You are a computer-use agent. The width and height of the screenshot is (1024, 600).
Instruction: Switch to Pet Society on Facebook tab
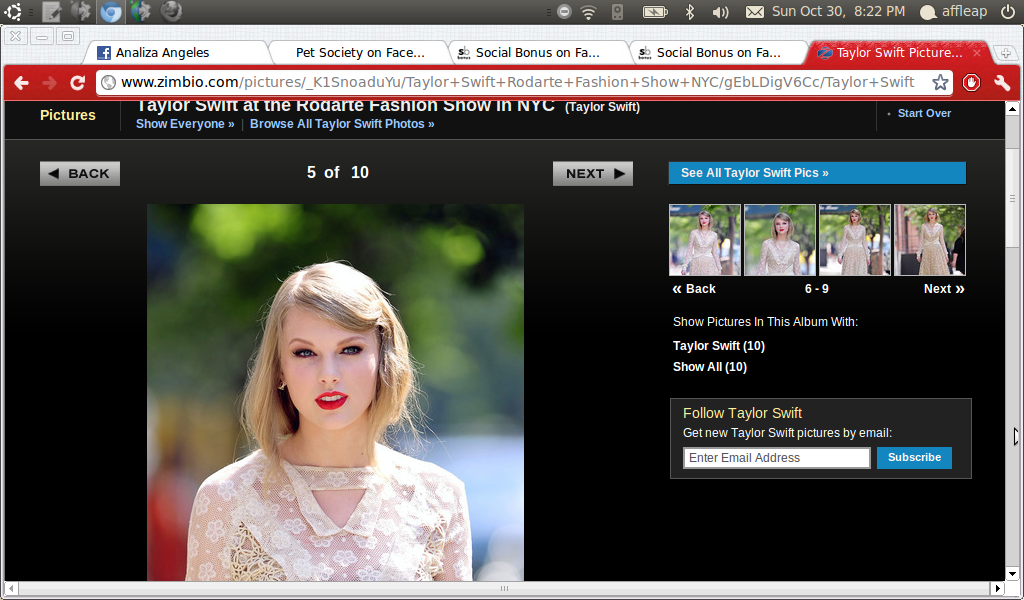[x=358, y=53]
